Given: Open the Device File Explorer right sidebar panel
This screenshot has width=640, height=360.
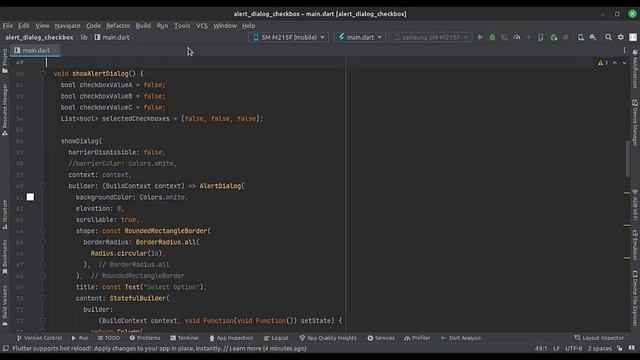Looking at the screenshot, I should (635, 298).
